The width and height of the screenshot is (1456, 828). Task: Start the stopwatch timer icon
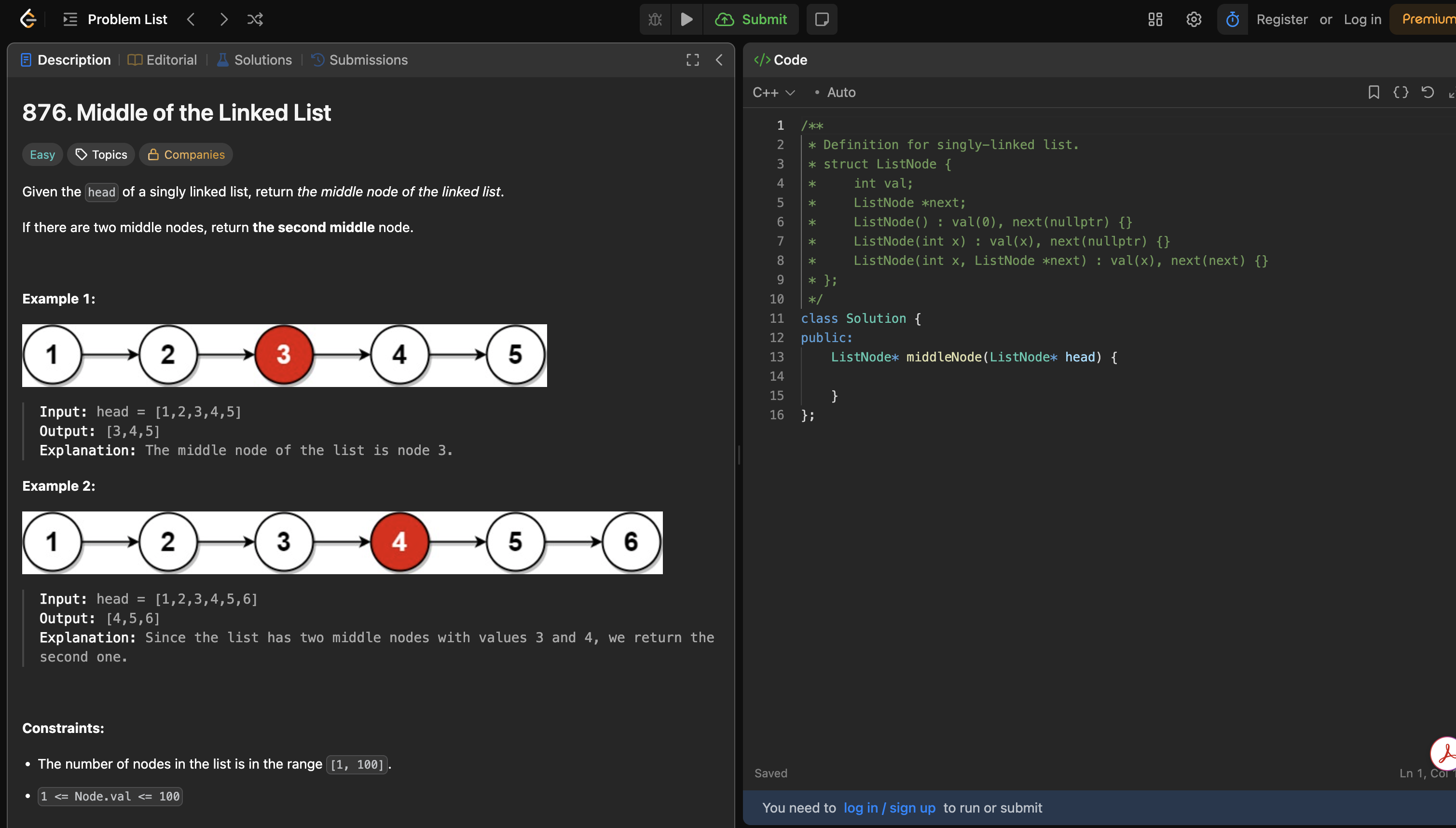pyautogui.click(x=1233, y=19)
